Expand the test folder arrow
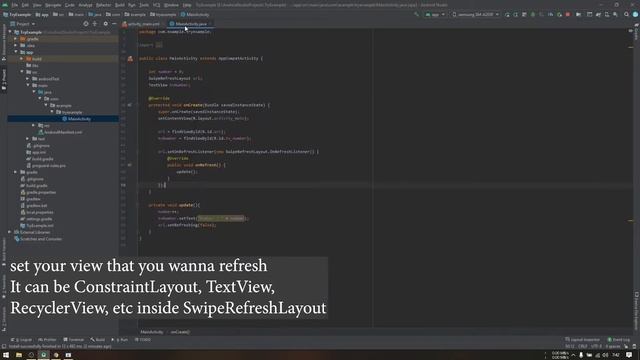 pyautogui.click(x=28, y=139)
